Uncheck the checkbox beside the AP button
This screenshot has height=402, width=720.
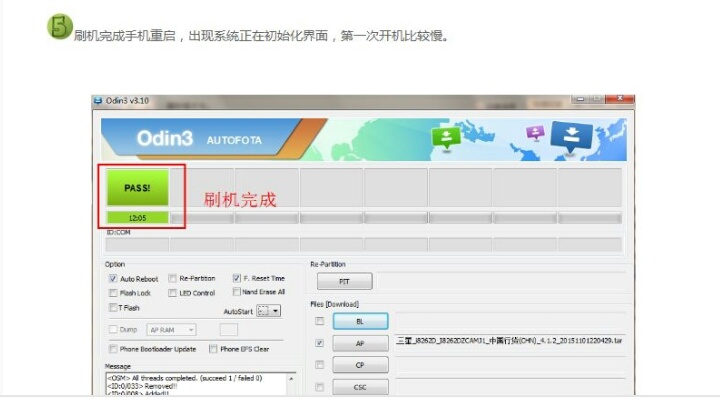(320, 343)
